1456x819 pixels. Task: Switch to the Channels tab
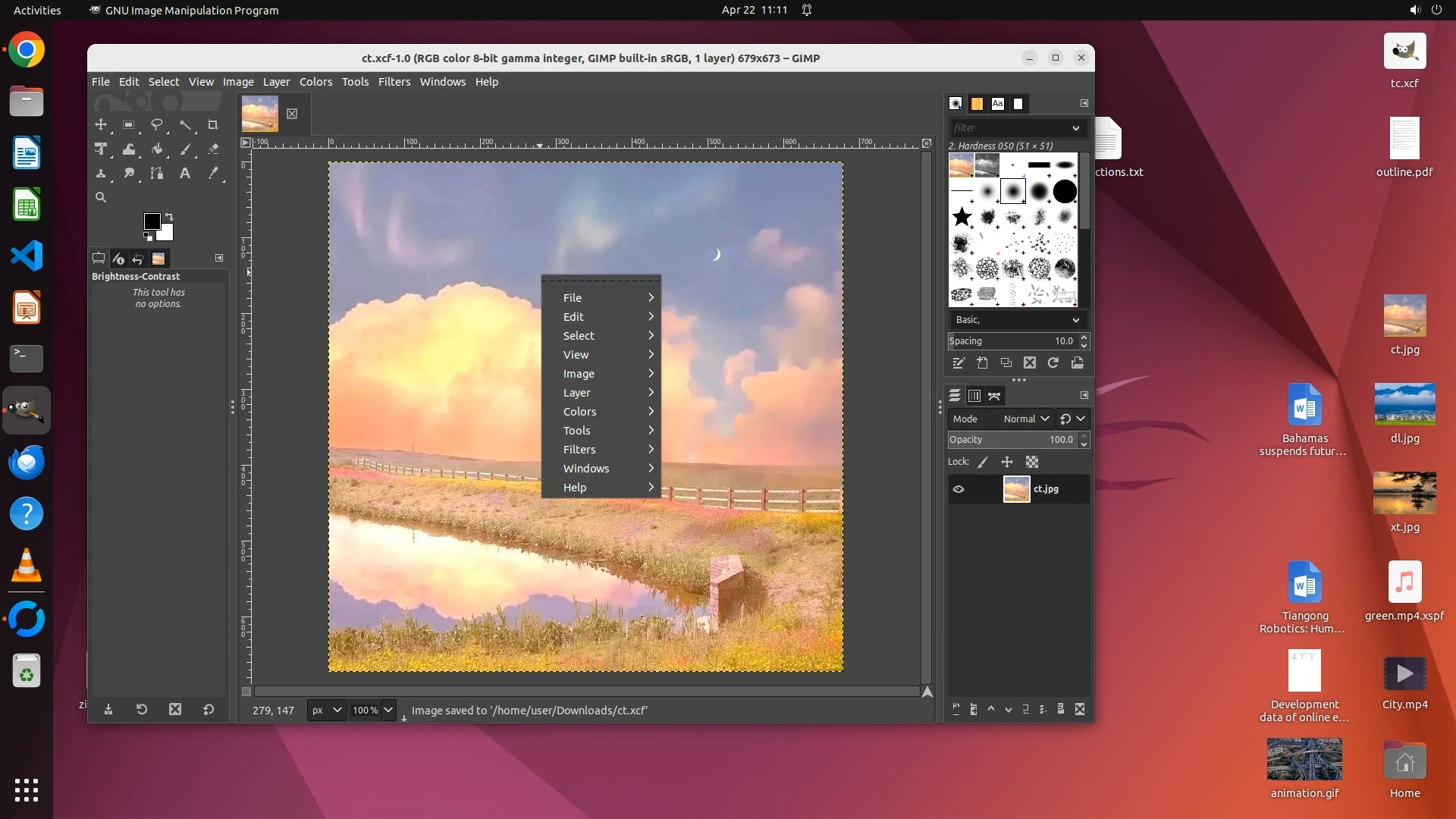click(974, 396)
